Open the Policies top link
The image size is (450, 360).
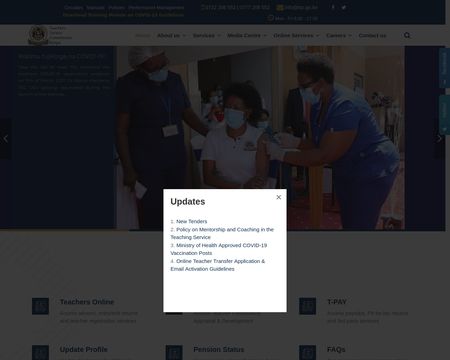(116, 7)
